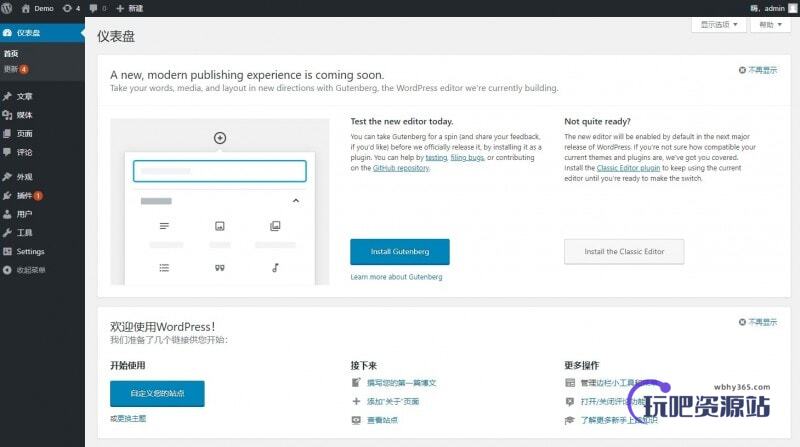The height and width of the screenshot is (447, 800).
Task: Click the plus inserter icon in editor preview
Action: coord(220,138)
